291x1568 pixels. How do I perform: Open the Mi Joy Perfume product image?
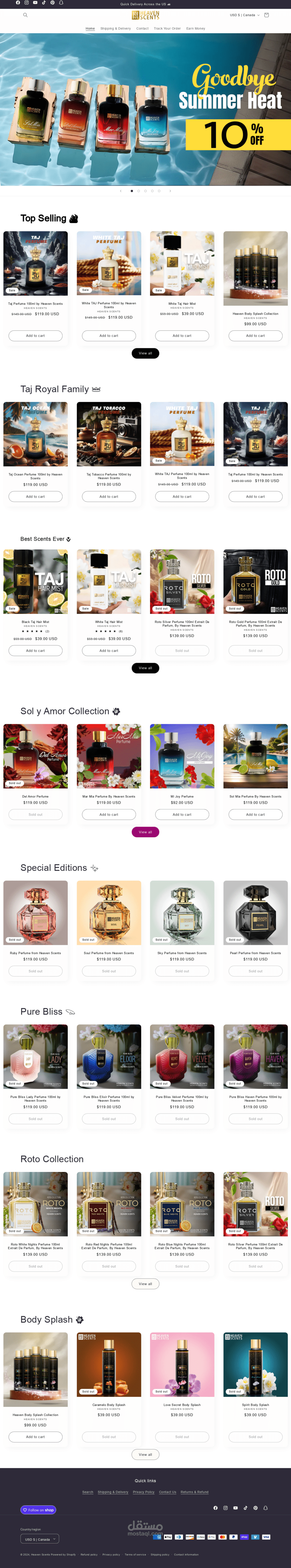[x=182, y=756]
